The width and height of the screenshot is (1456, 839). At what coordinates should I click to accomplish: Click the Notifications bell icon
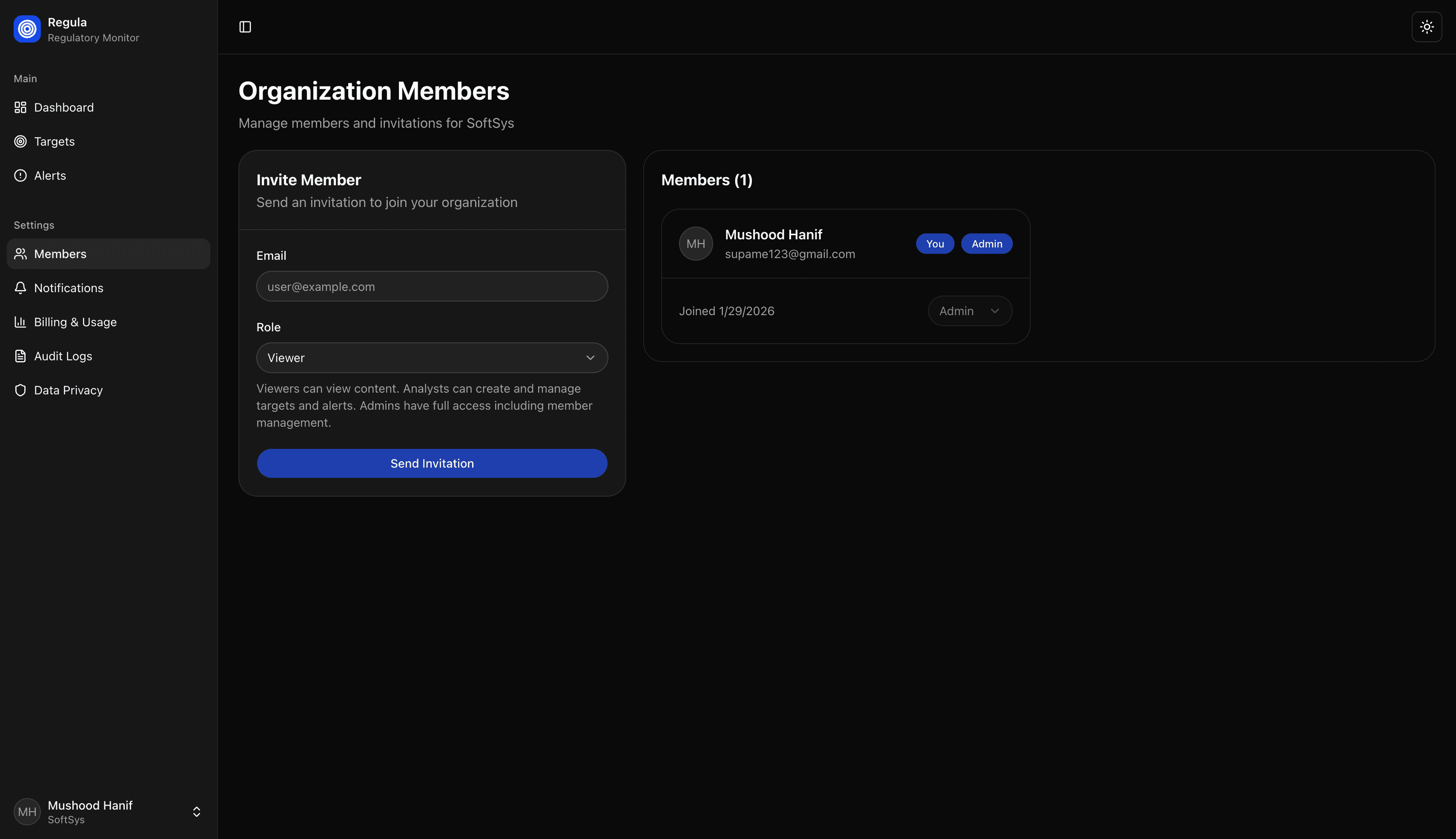tap(21, 287)
